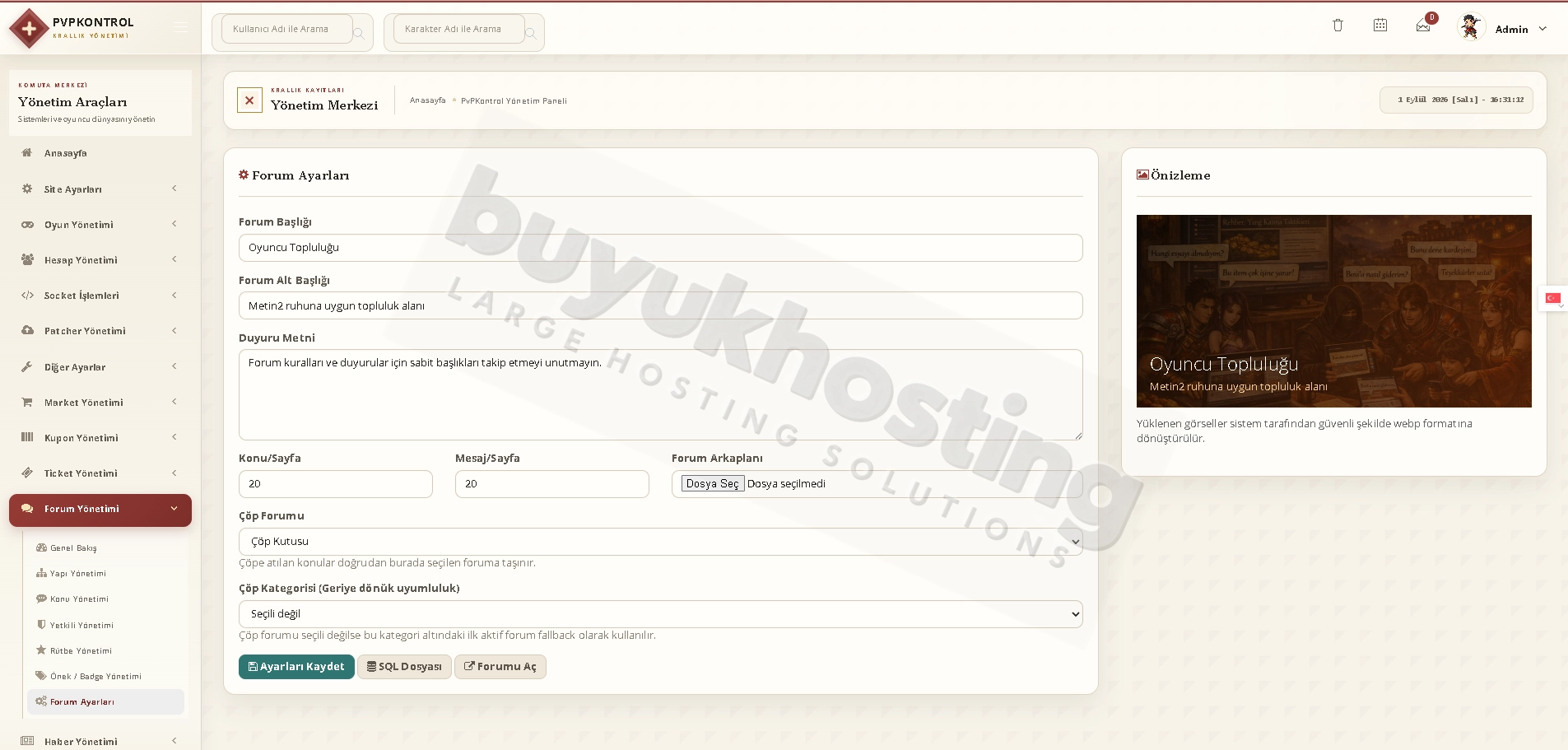Open Yapı Yönetimi submenu item
The height and width of the screenshot is (750, 1568).
(78, 573)
